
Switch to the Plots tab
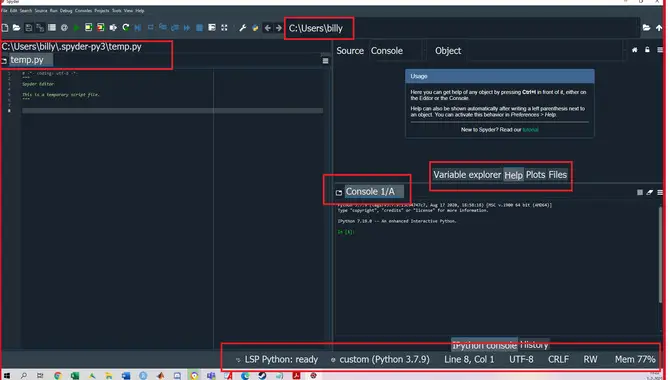point(535,175)
